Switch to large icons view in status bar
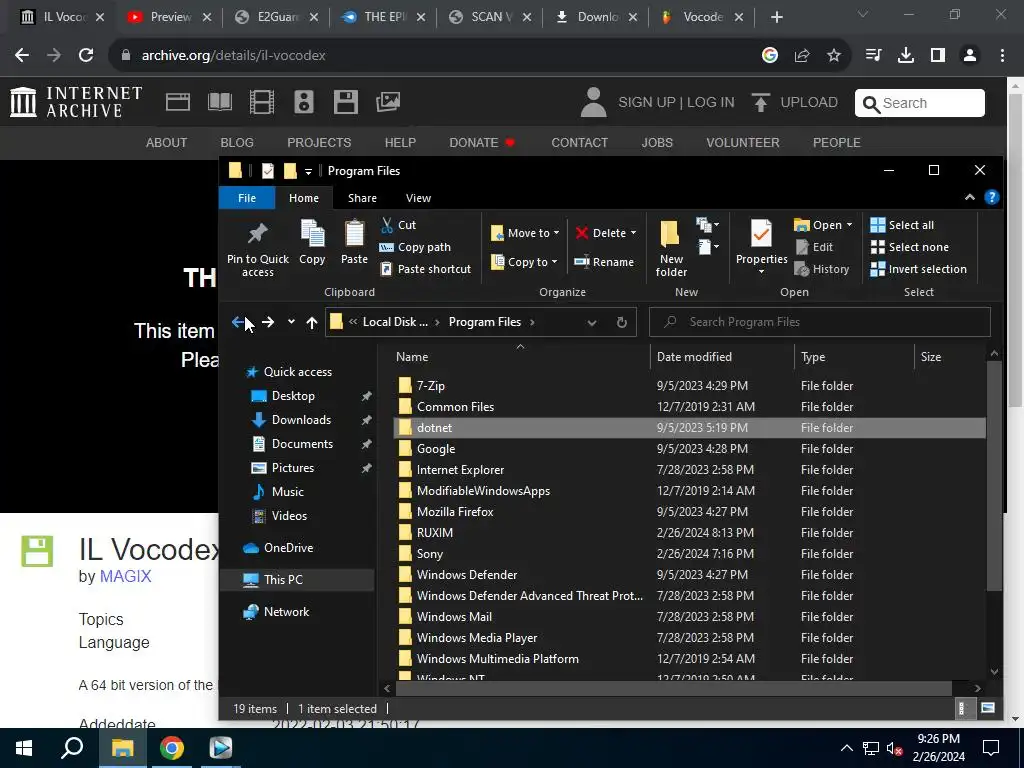 pyautogui.click(x=987, y=709)
